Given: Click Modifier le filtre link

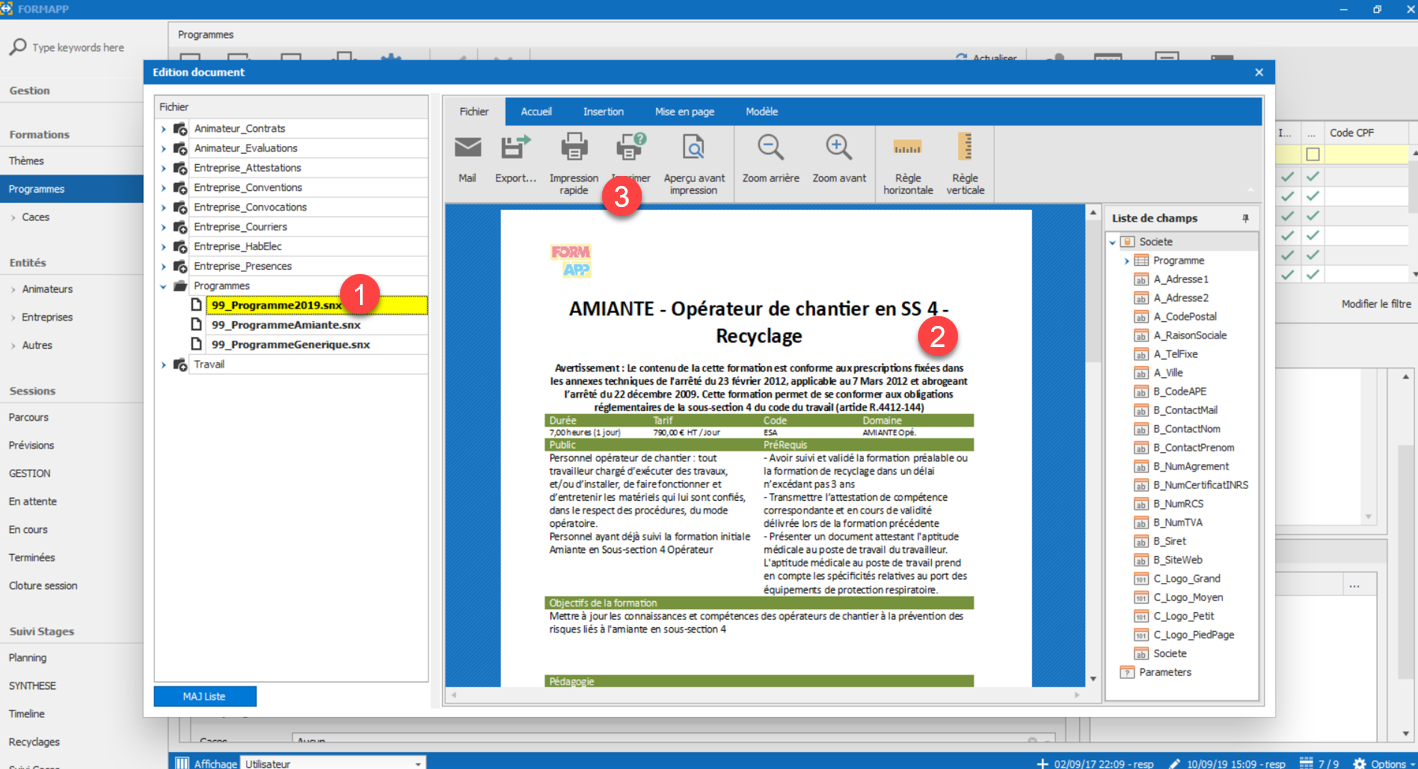Looking at the screenshot, I should click(1376, 304).
